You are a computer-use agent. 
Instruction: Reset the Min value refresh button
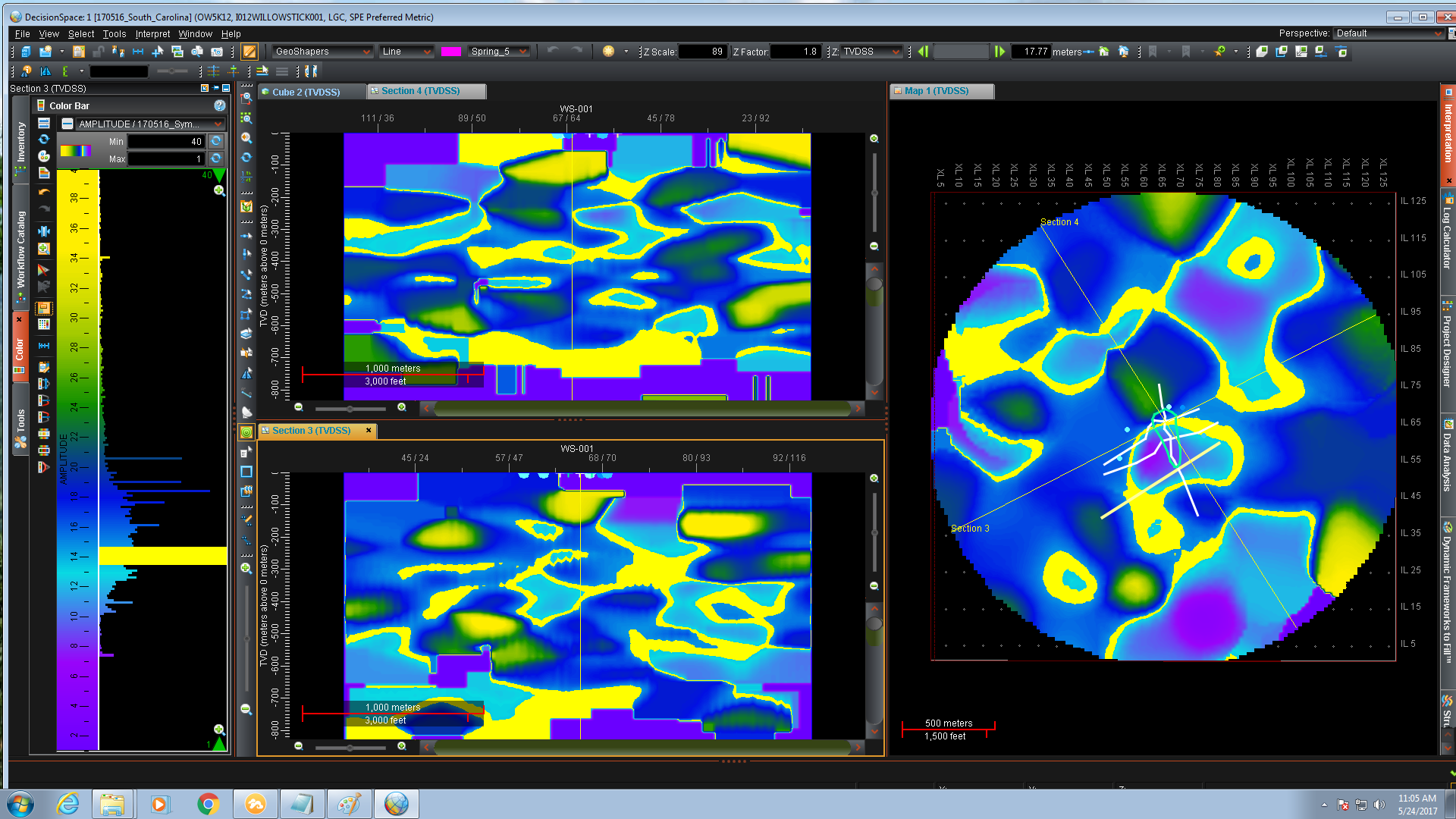216,141
